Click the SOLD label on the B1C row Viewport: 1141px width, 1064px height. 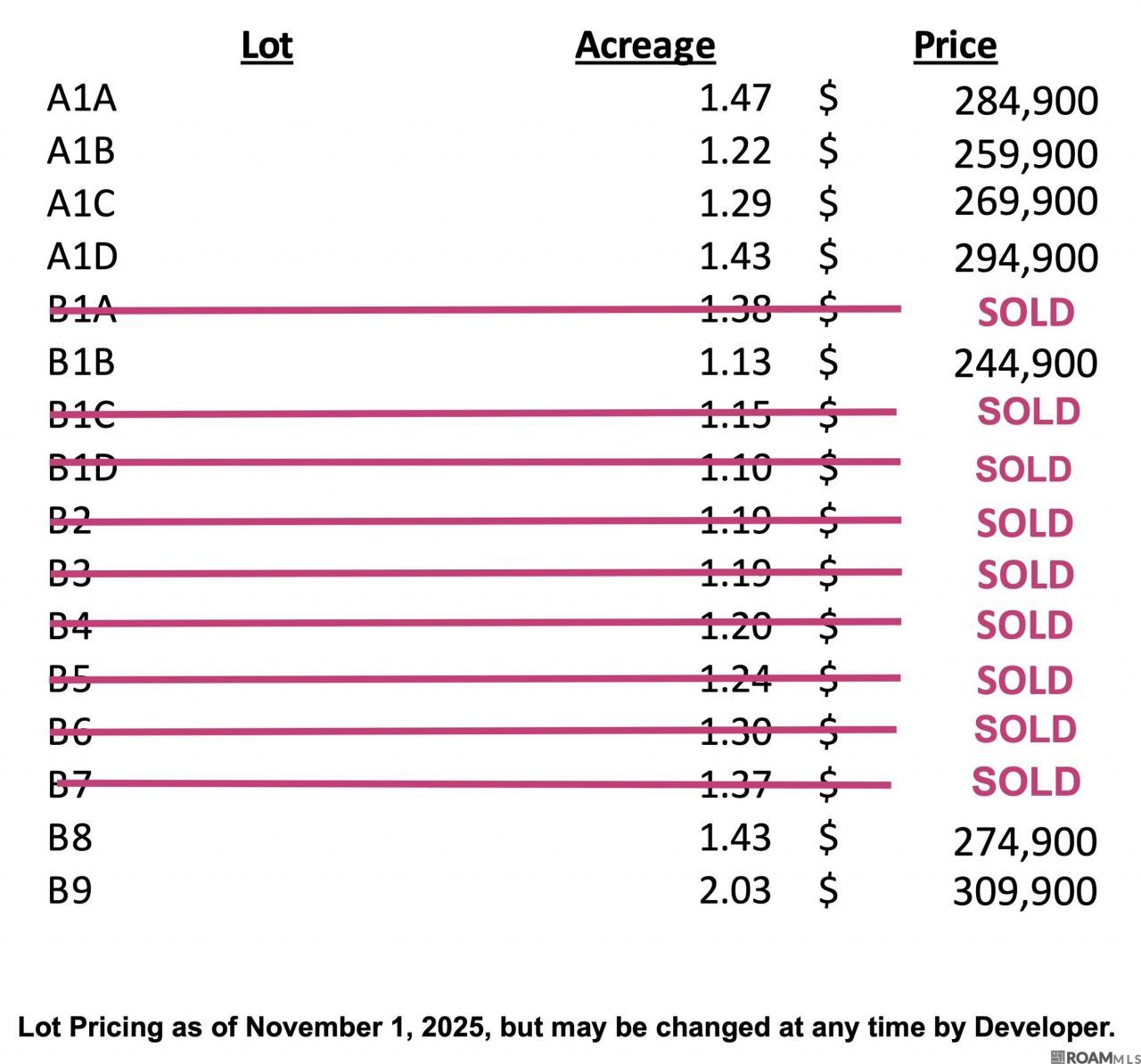click(x=1029, y=411)
